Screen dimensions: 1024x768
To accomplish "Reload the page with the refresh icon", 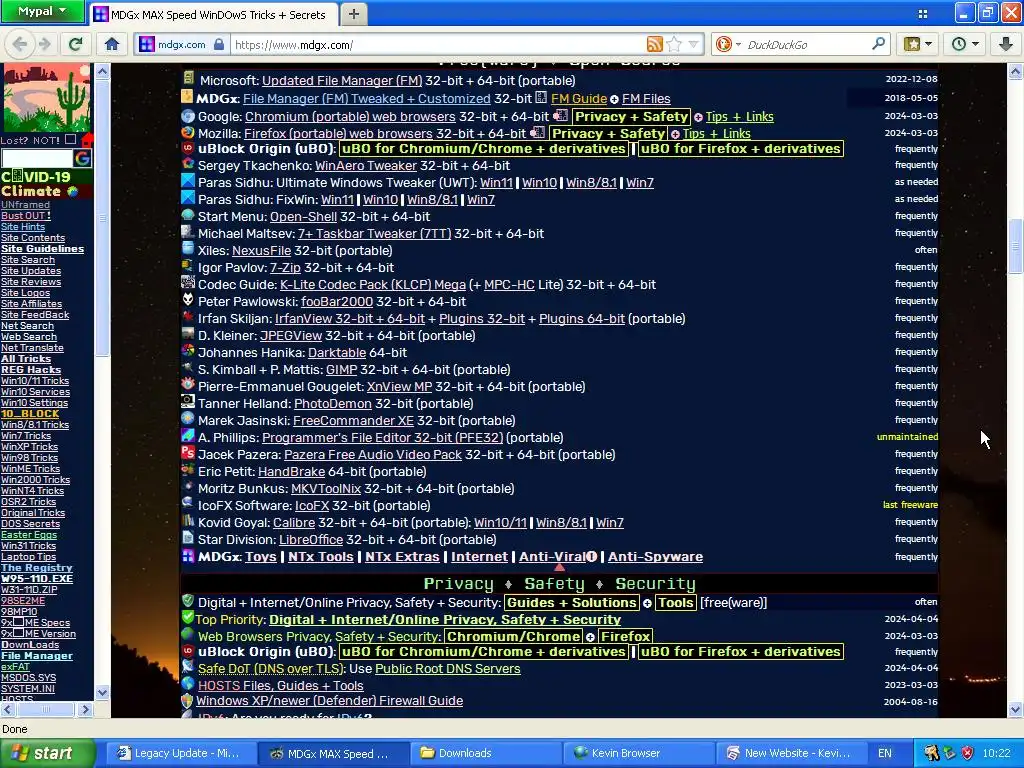I will coord(76,44).
